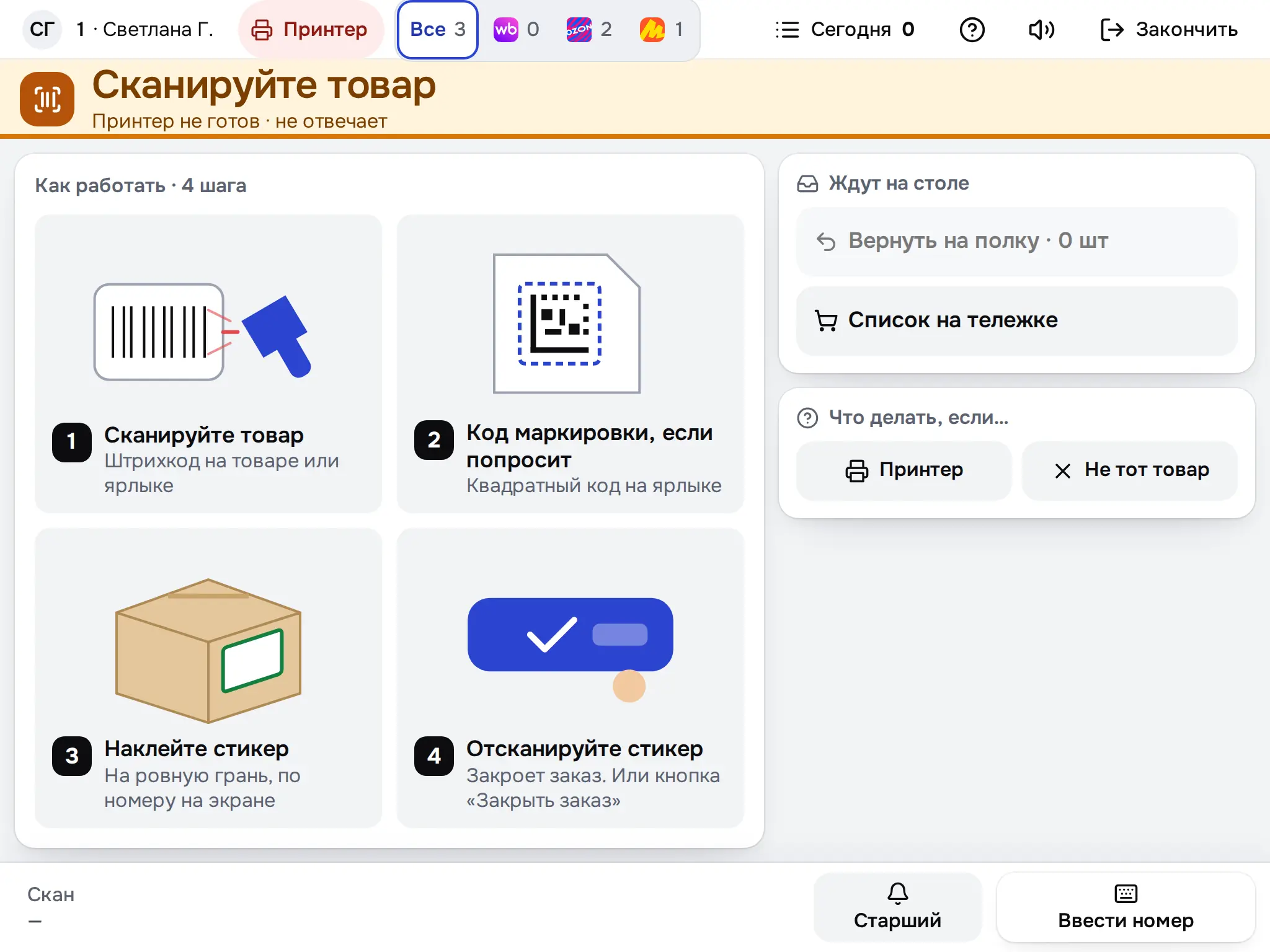Click the 'Наклейте стикер' step title

[197, 749]
